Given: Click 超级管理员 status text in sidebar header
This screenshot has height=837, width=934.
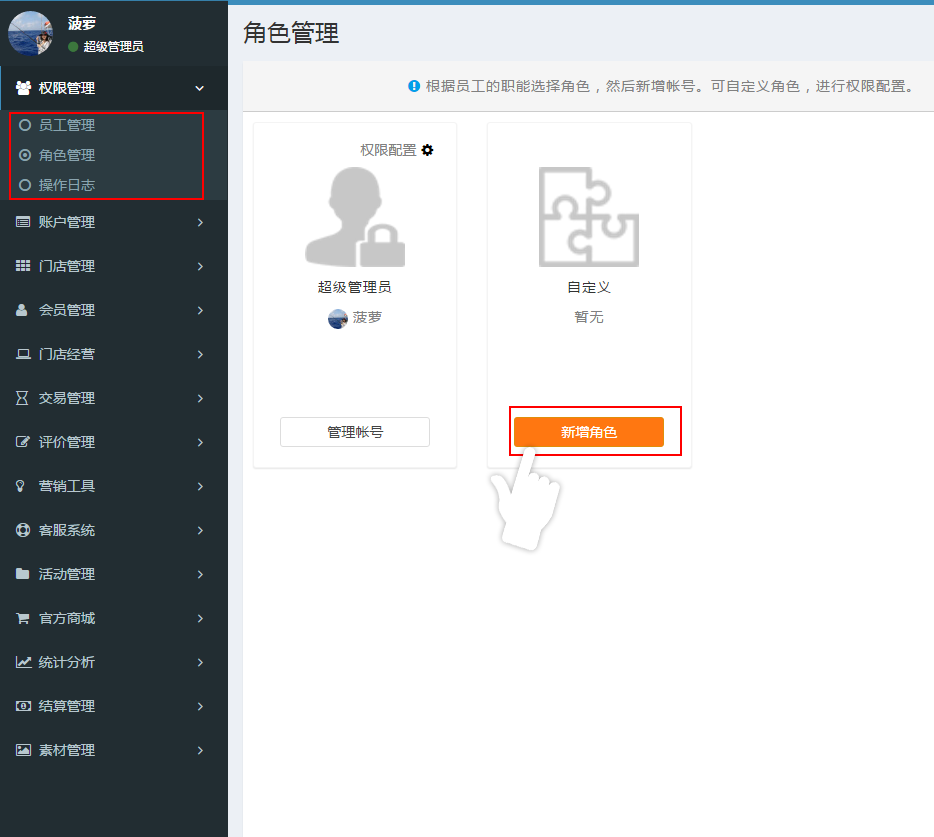Looking at the screenshot, I should click(x=113, y=46).
